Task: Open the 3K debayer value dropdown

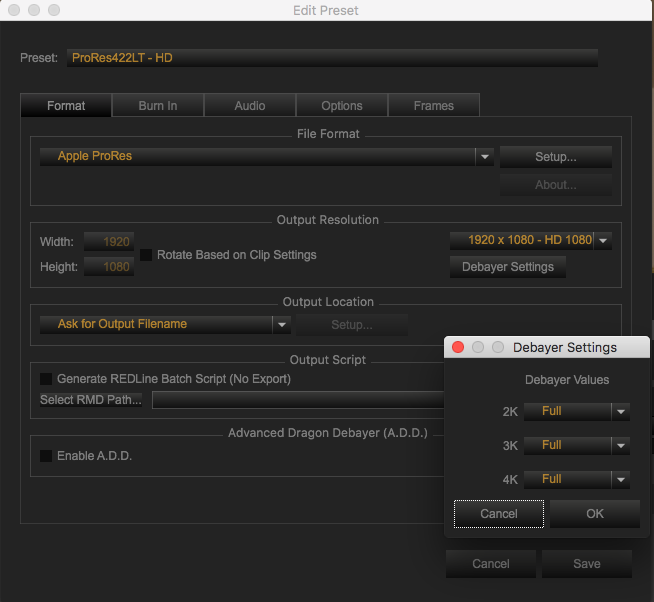Action: point(620,445)
